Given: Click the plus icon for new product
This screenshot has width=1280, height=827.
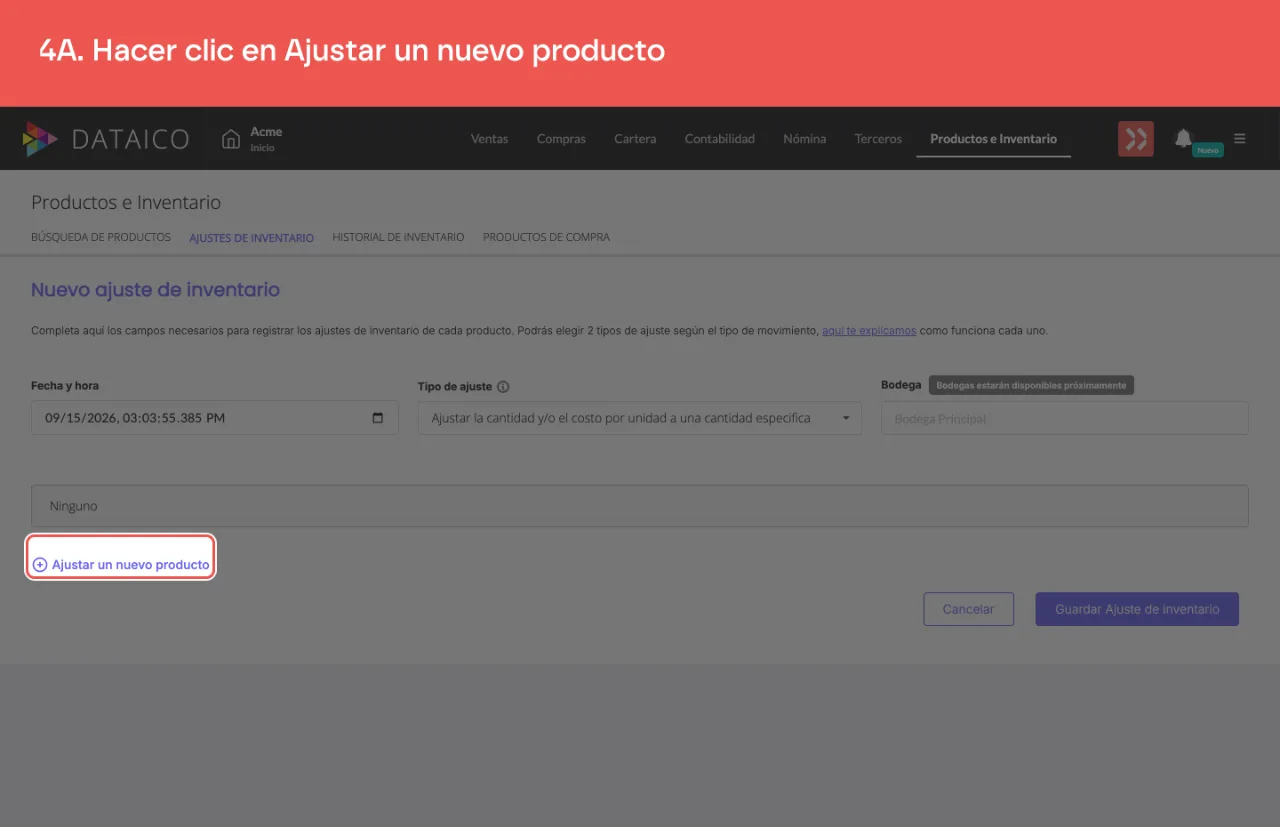Looking at the screenshot, I should [x=40, y=565].
